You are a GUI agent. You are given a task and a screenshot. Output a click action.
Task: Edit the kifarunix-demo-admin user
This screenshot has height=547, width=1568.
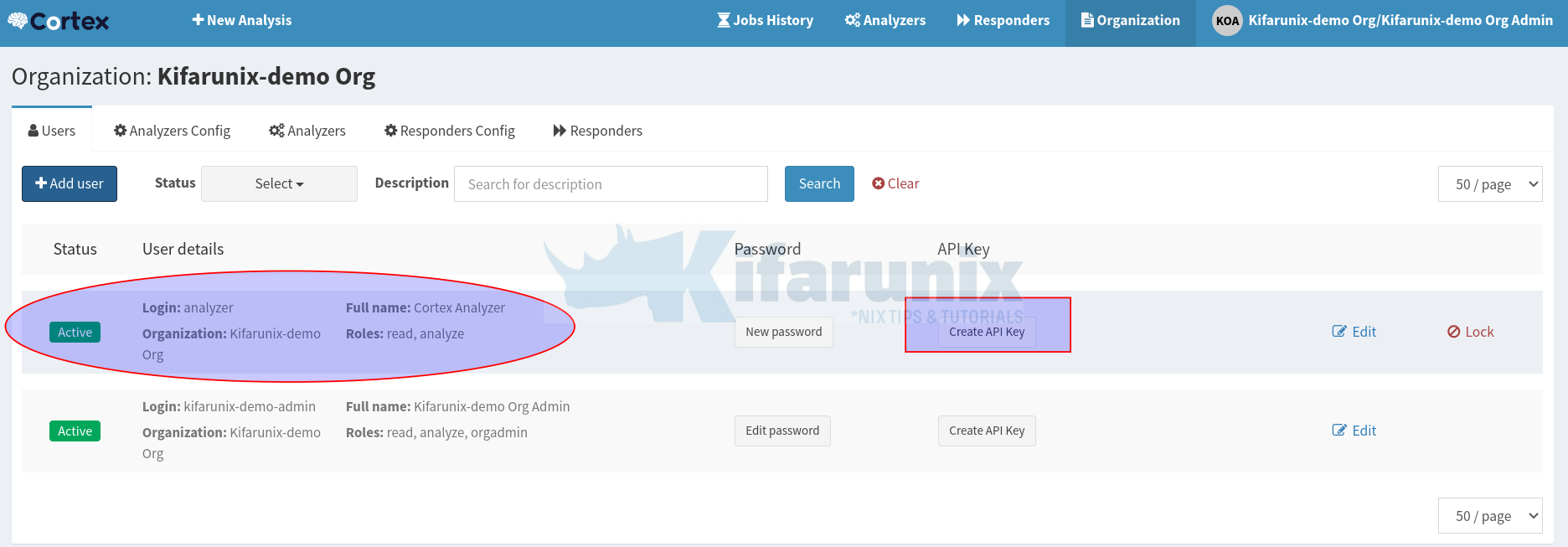click(1354, 431)
